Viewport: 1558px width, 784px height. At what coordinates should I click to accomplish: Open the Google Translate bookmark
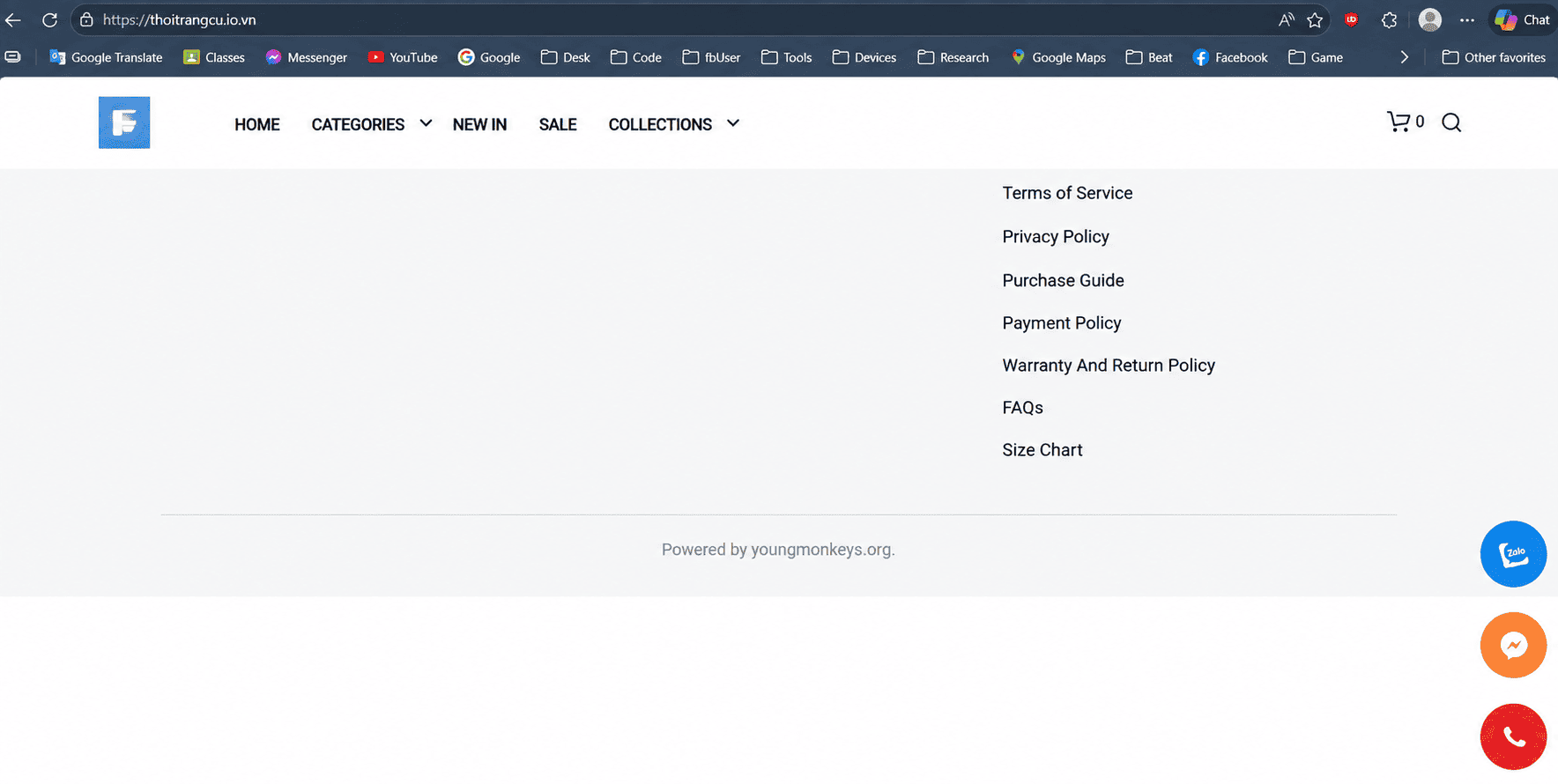107,57
